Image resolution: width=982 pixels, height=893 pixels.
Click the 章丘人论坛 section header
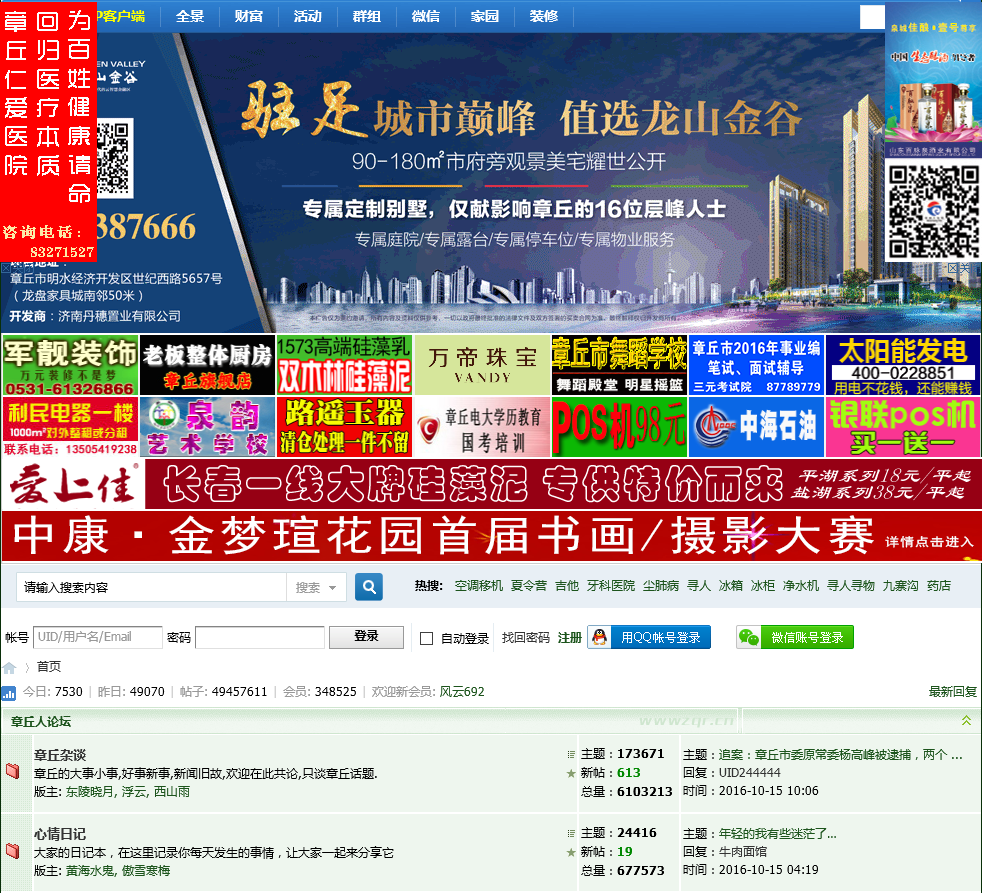click(x=40, y=721)
